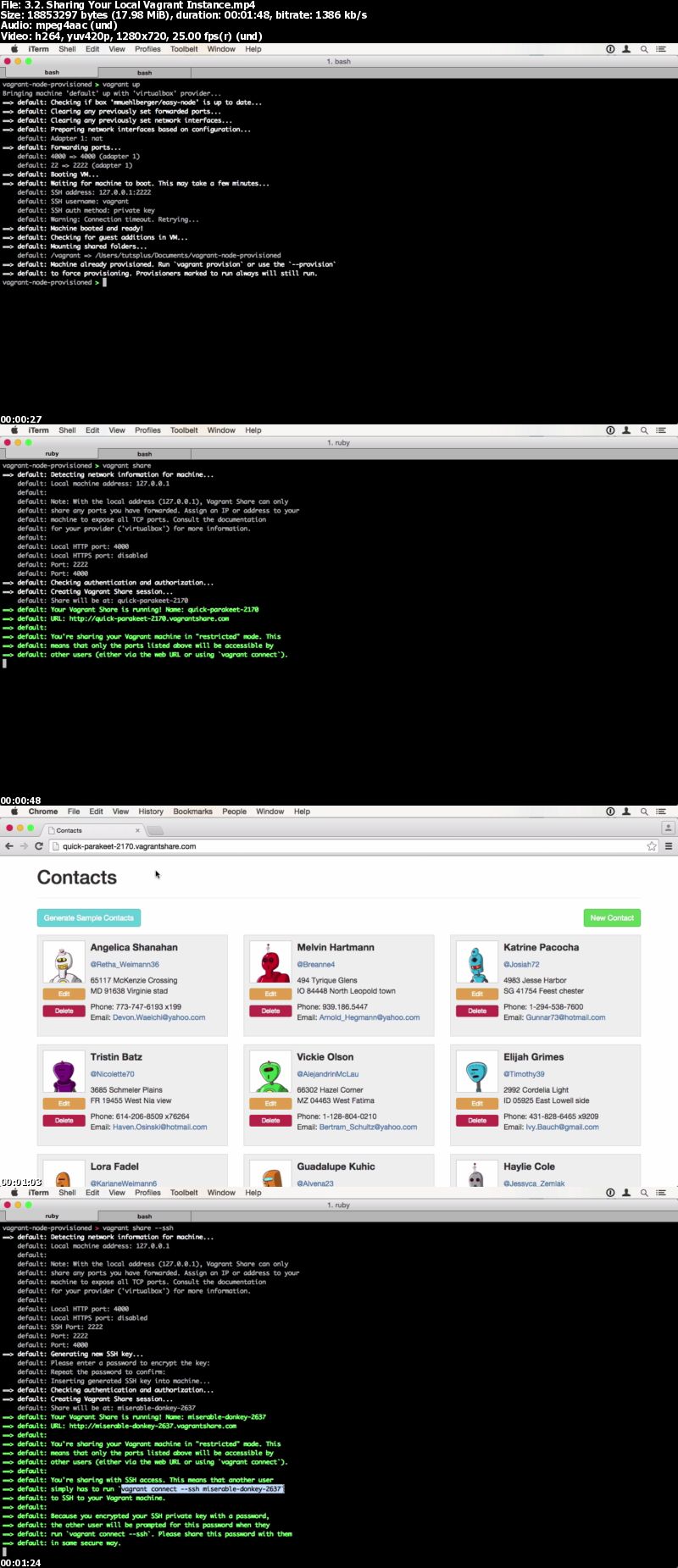Bookmark the page with the star icon
The image size is (678, 1568).
click(x=652, y=846)
